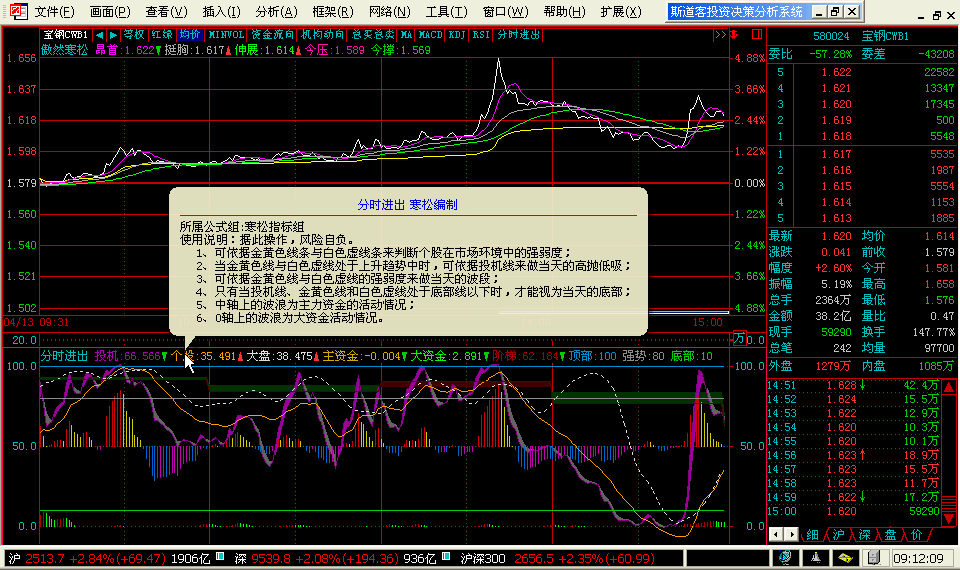Click the stock code 580024
Viewport: 960px width, 570px height.
click(x=831, y=36)
